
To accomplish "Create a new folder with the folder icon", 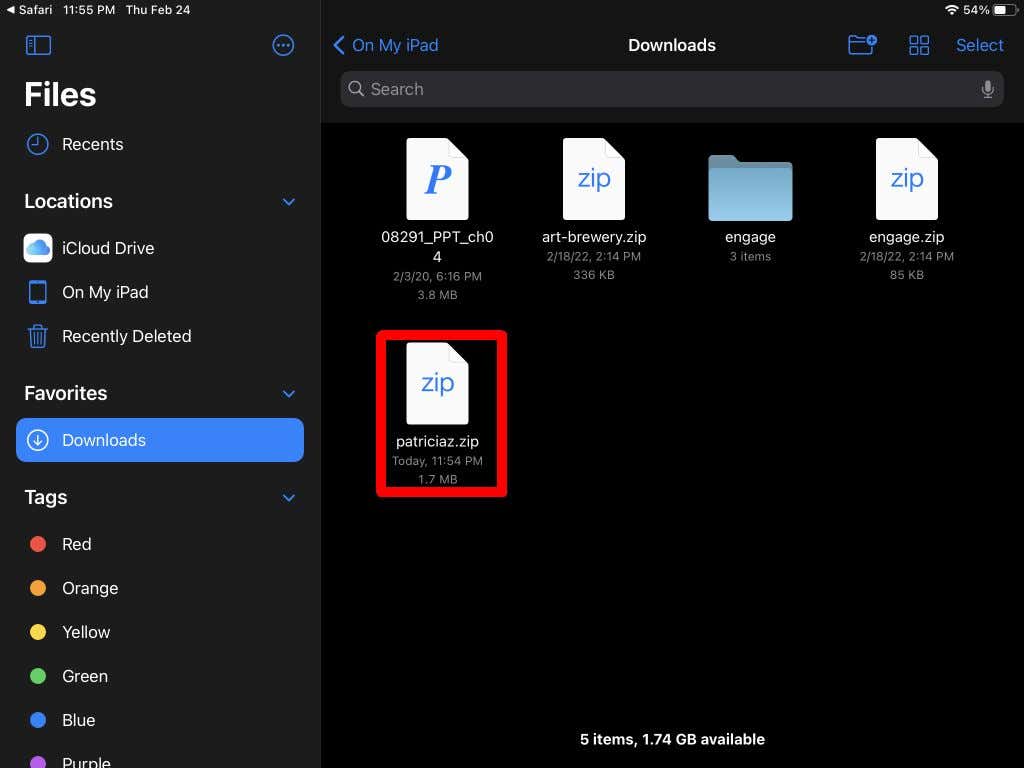I will 861,45.
